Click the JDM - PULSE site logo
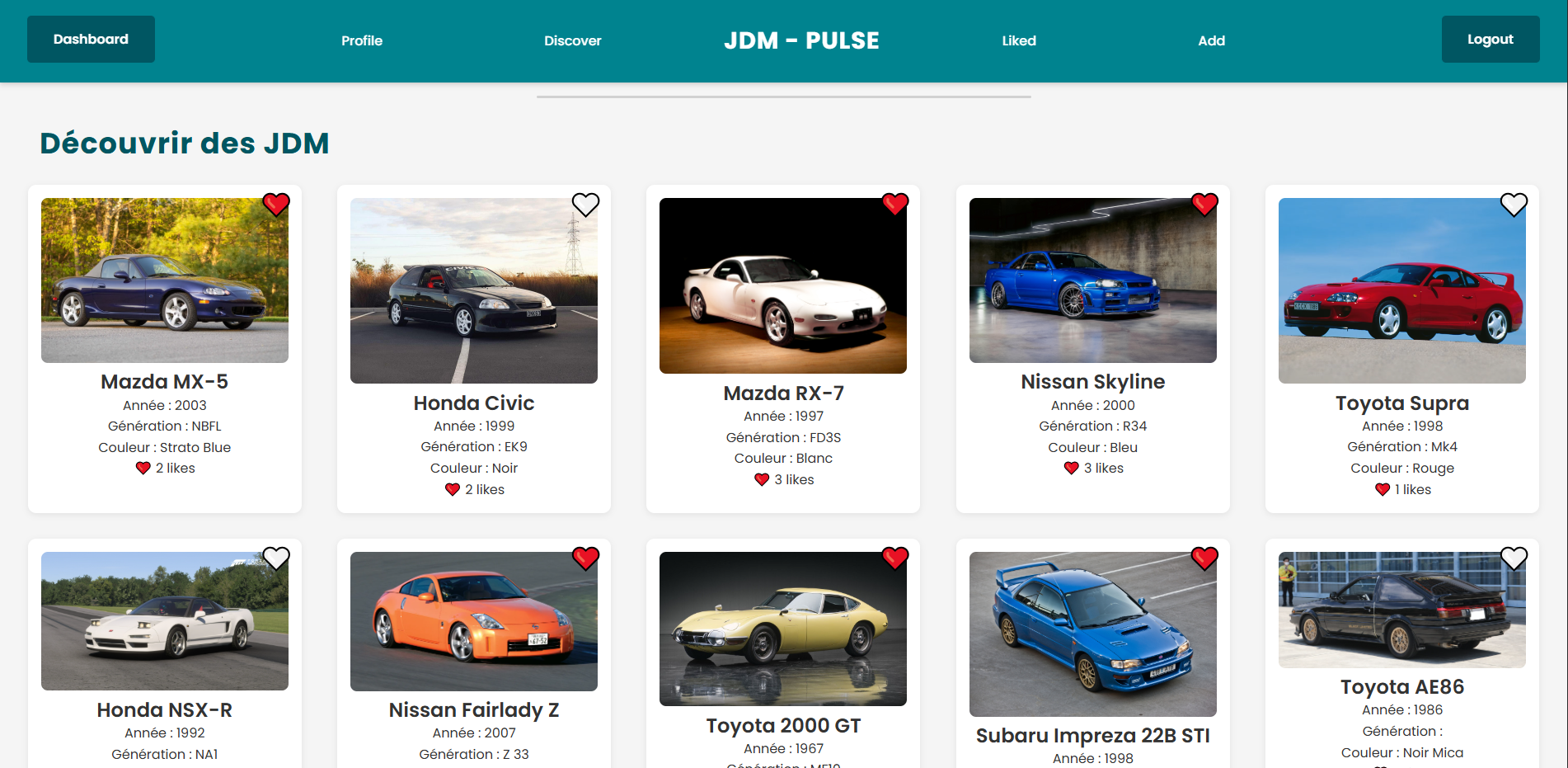 click(x=801, y=40)
